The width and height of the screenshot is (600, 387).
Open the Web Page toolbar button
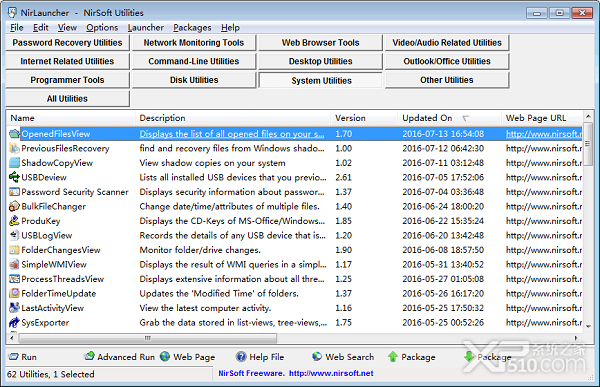pos(188,357)
